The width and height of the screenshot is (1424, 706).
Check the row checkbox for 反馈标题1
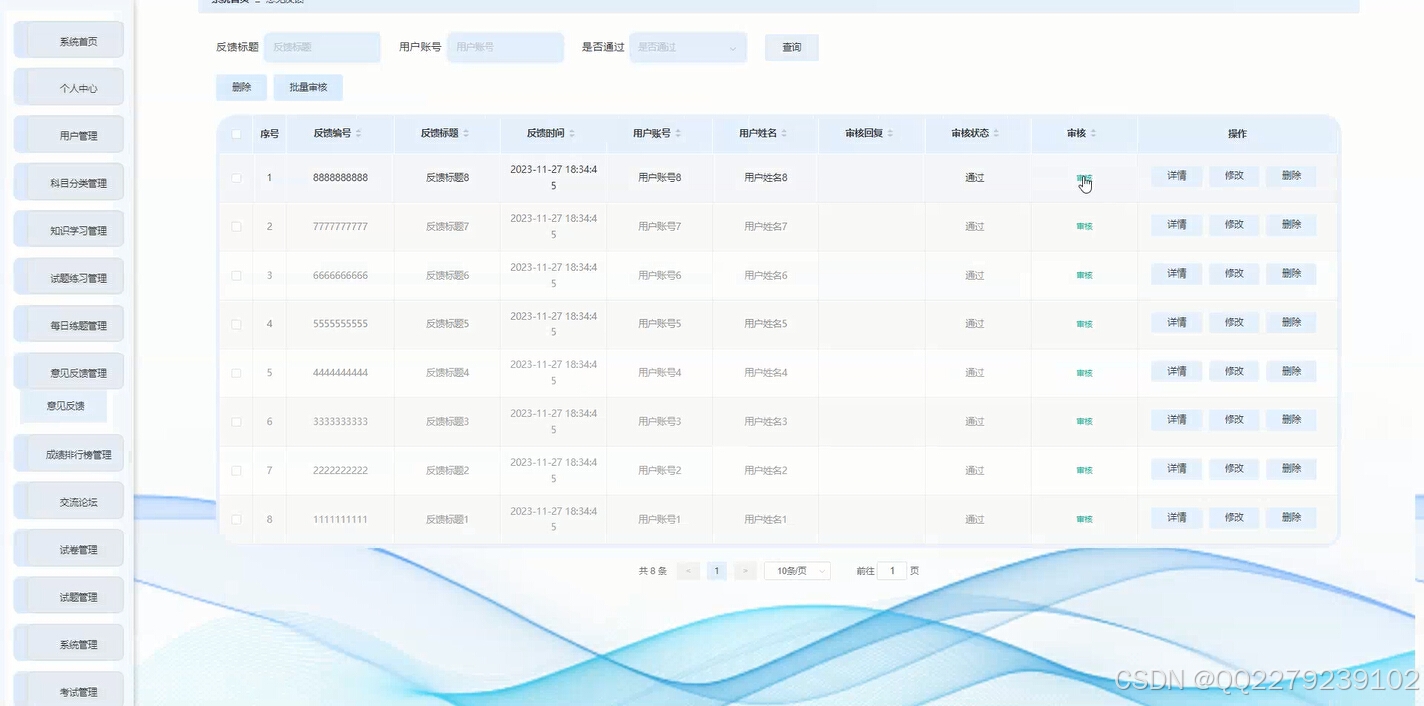coord(236,518)
